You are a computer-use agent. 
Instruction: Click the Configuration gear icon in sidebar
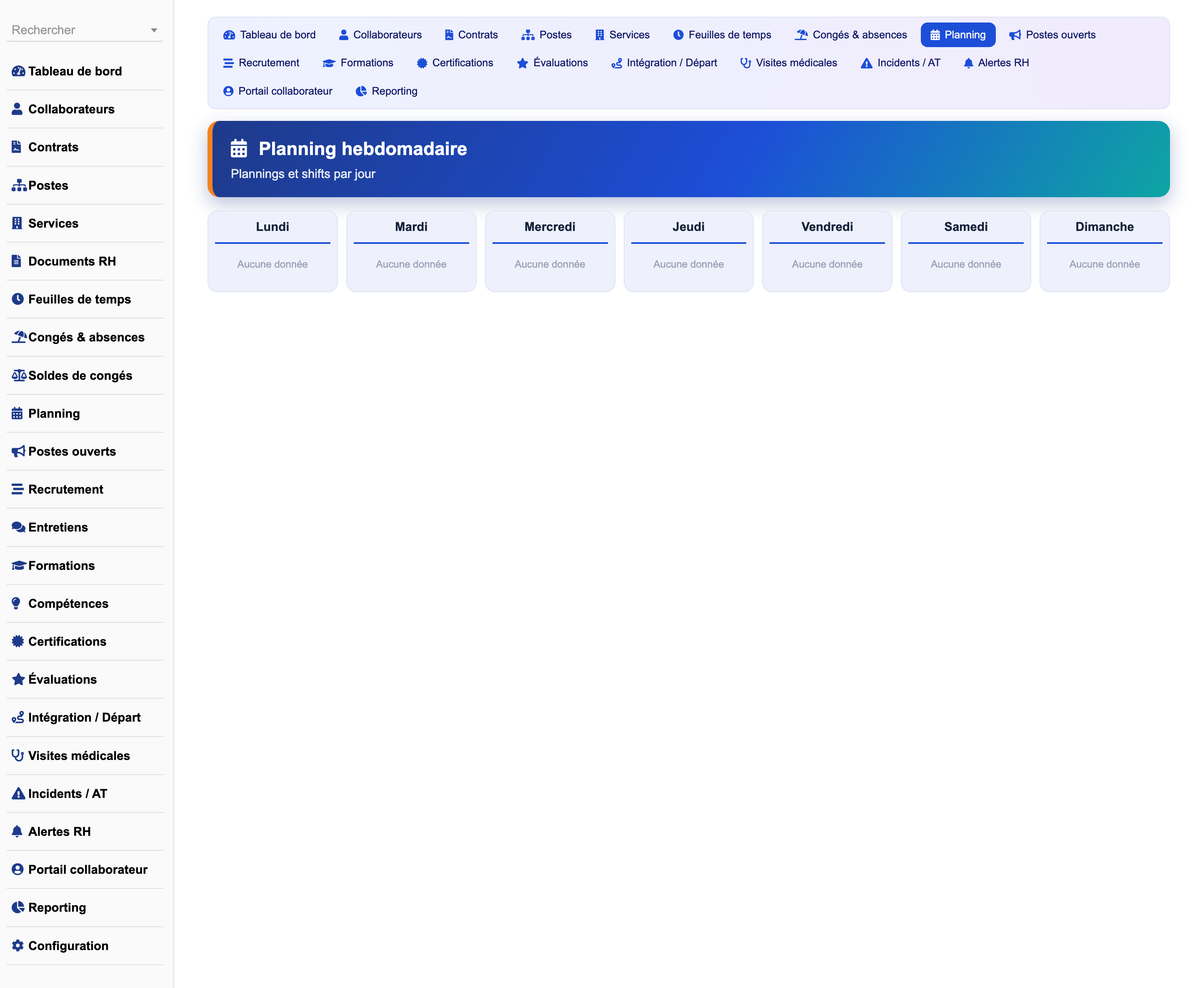click(x=17, y=945)
